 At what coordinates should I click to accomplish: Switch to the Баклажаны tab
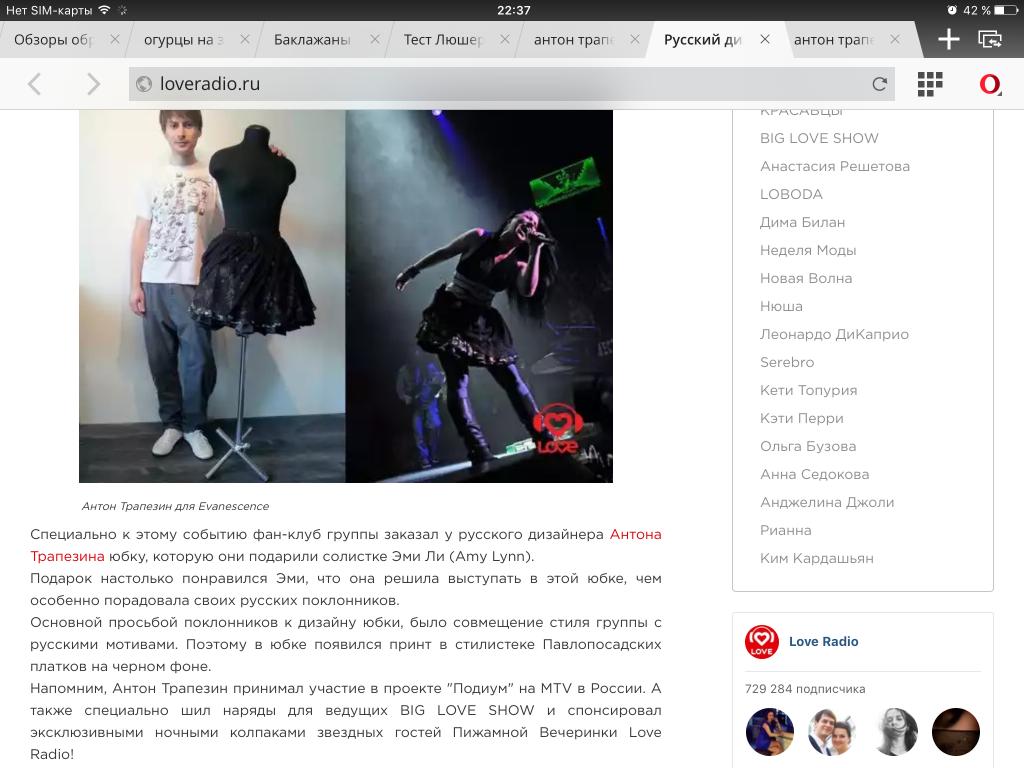click(x=312, y=40)
